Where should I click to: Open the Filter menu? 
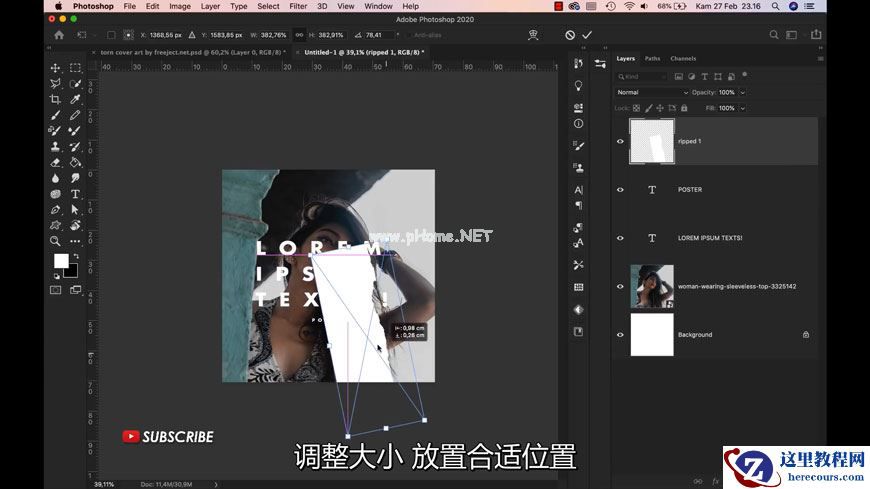(x=298, y=6)
